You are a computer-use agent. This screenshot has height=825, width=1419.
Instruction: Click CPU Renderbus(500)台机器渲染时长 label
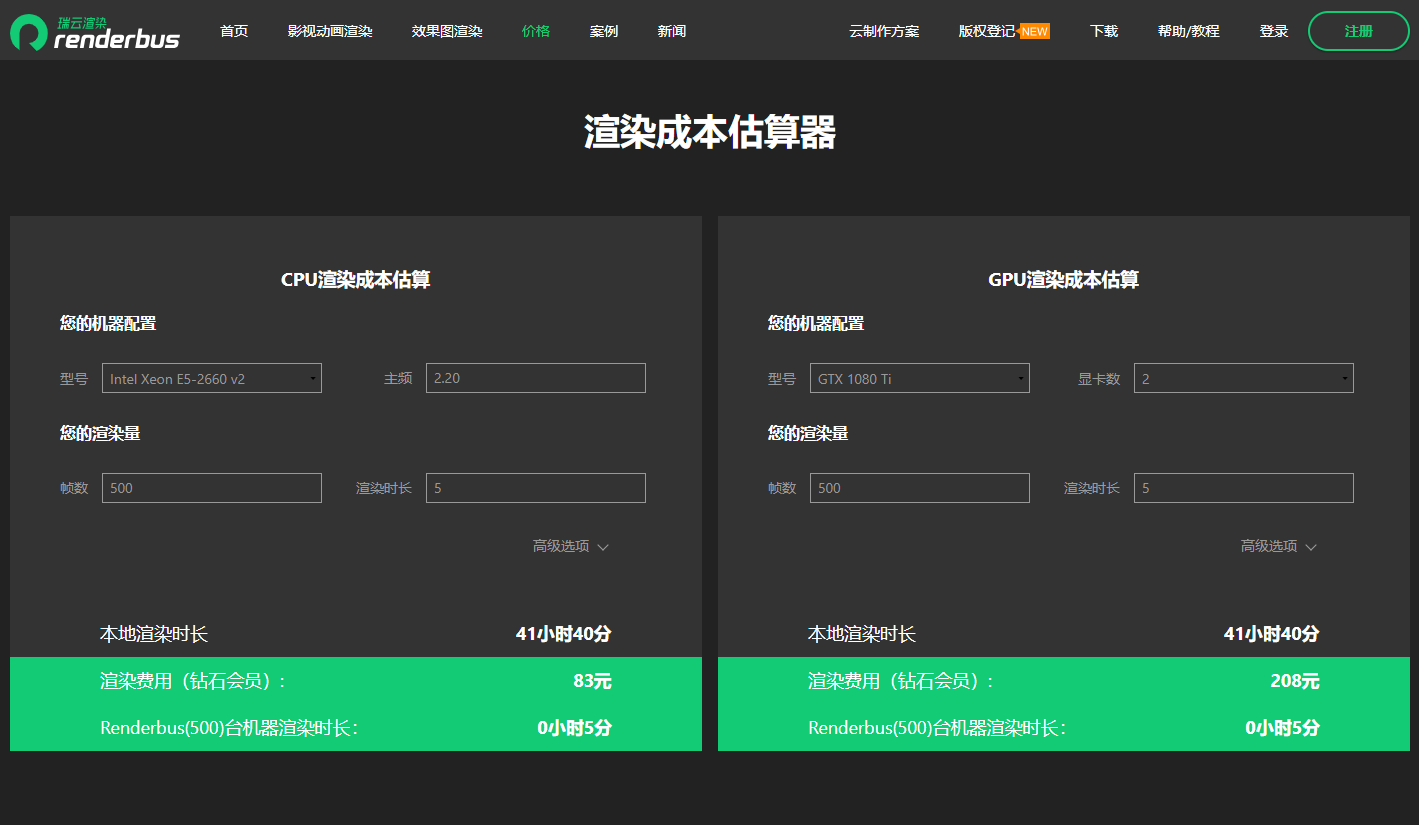pos(230,728)
